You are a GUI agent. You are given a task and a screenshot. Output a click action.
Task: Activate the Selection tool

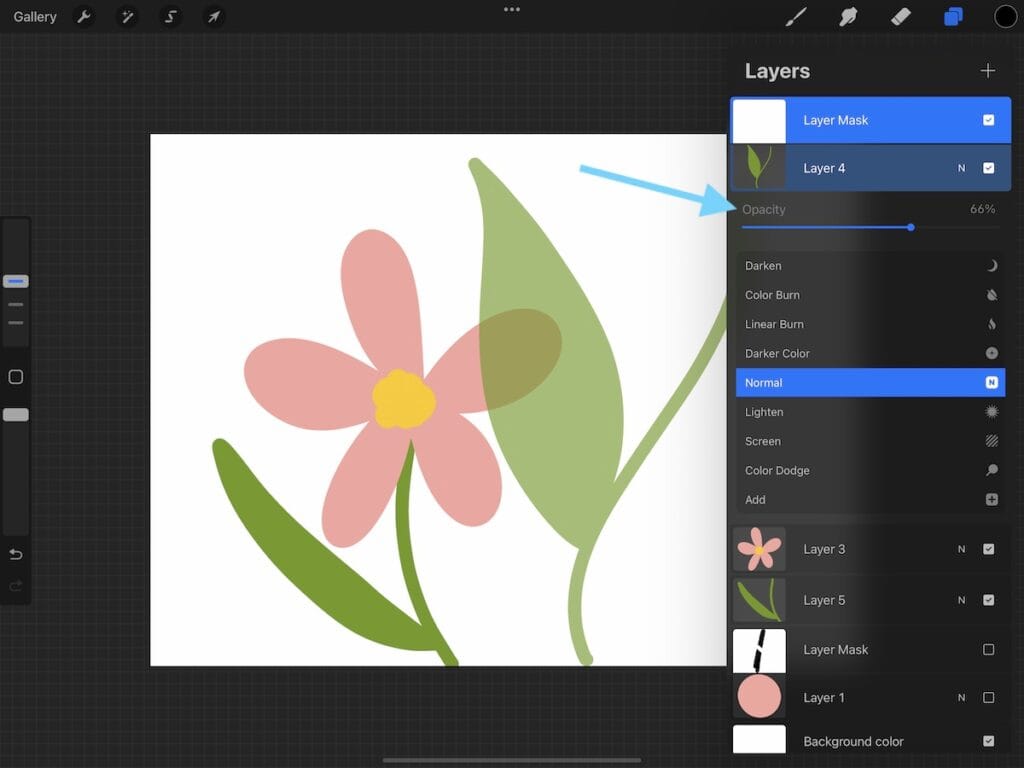pyautogui.click(x=170, y=16)
